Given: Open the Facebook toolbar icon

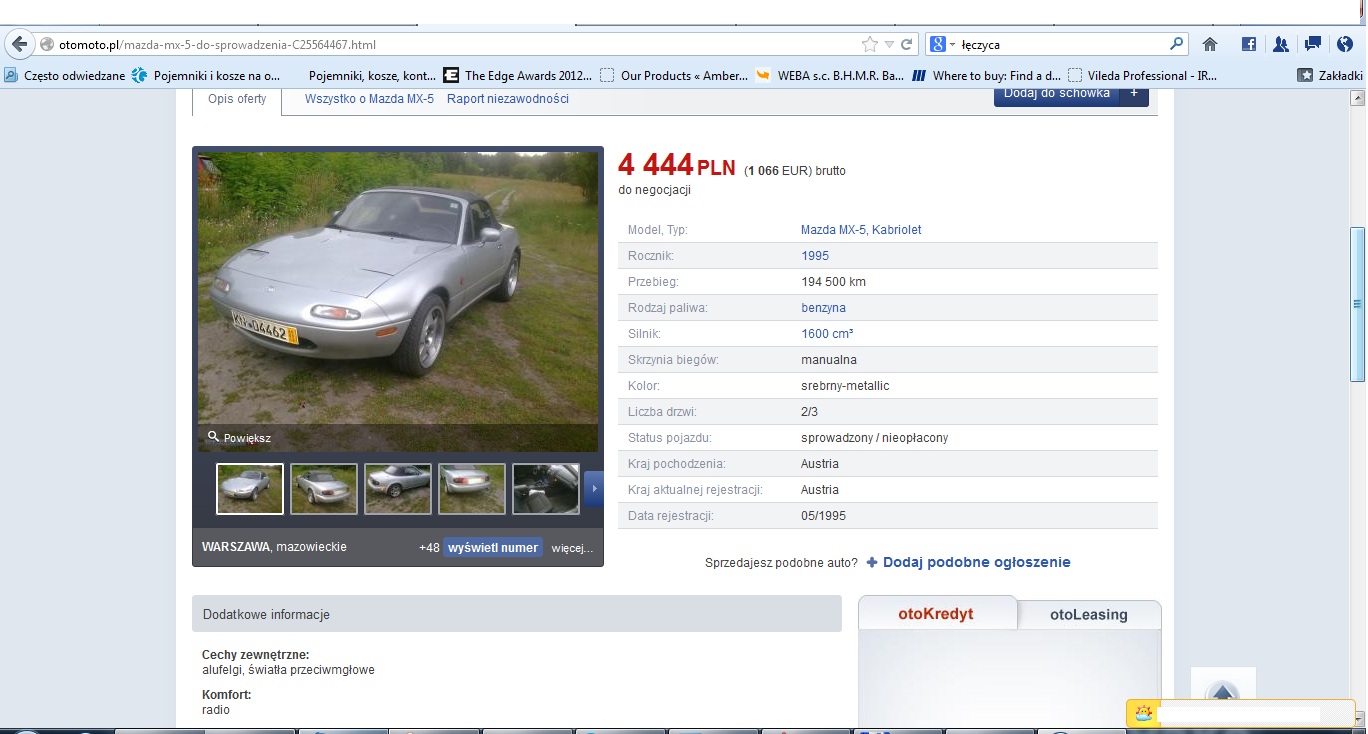Looking at the screenshot, I should tap(1249, 44).
